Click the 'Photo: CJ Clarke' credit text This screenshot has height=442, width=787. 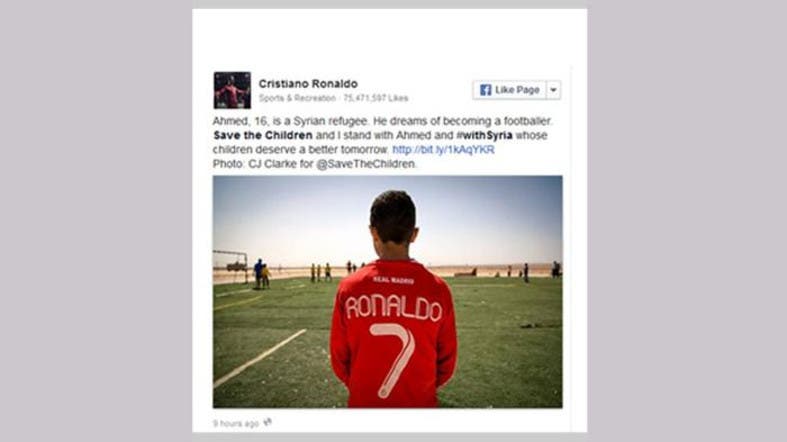click(x=255, y=164)
